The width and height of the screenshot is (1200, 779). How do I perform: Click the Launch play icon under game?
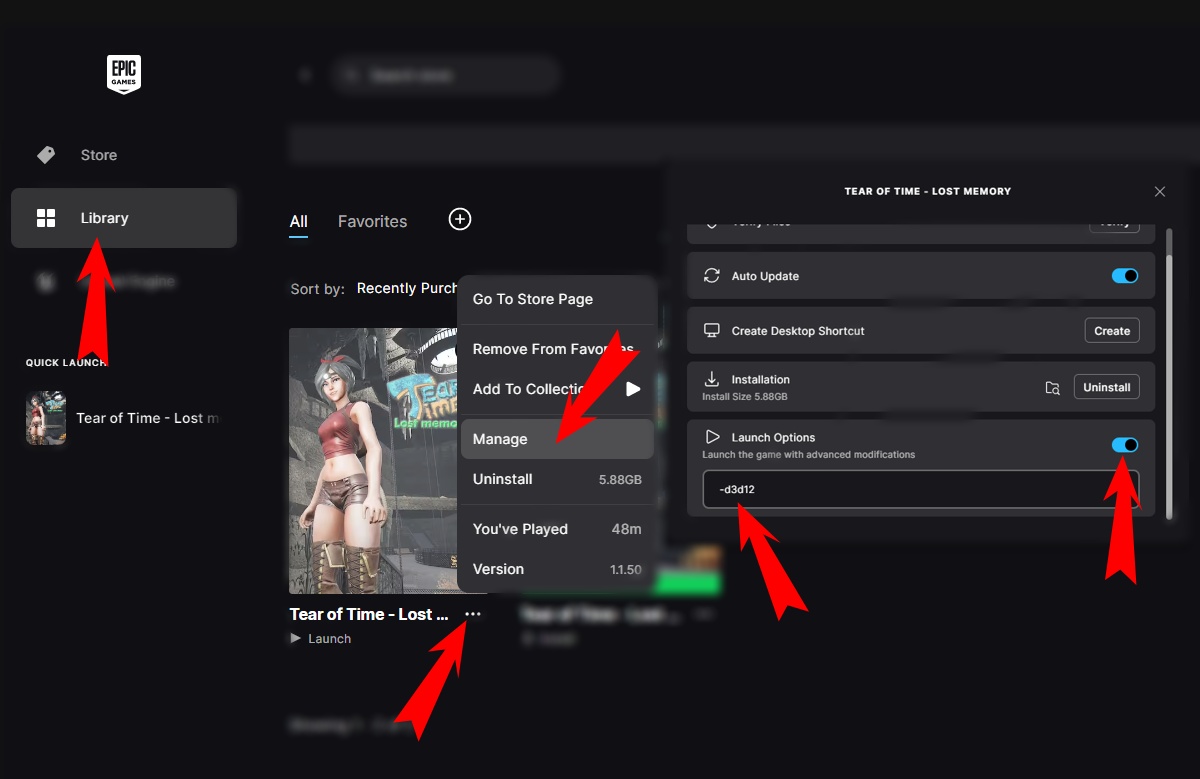pos(295,638)
